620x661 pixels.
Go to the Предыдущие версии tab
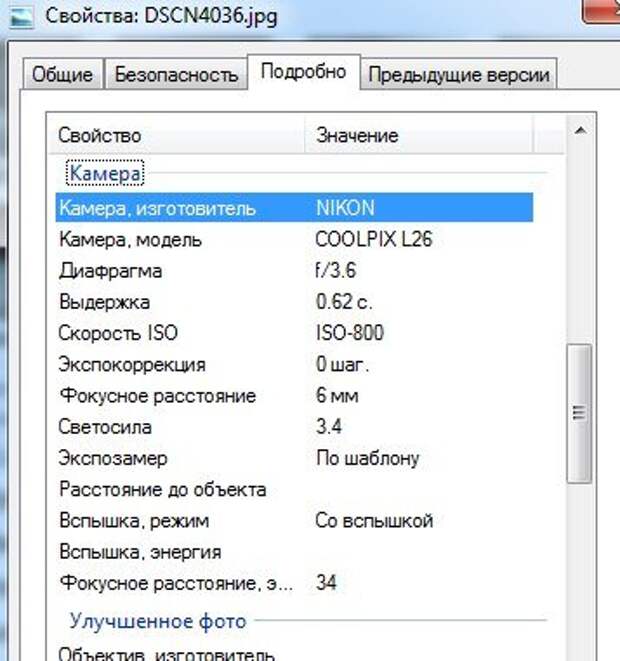point(457,75)
